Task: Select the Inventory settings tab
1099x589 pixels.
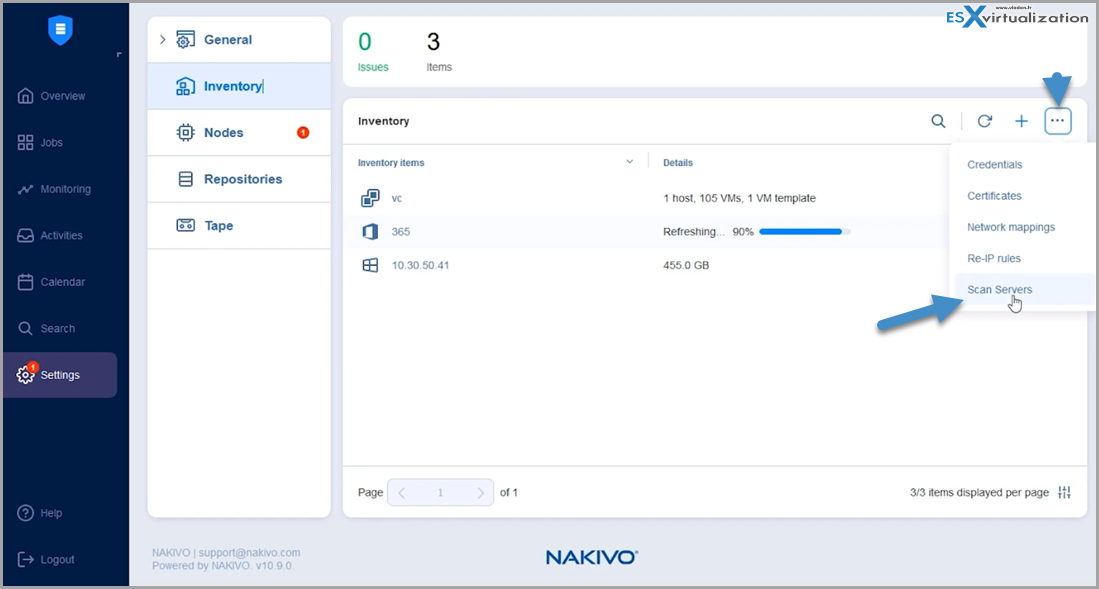Action: [x=239, y=86]
